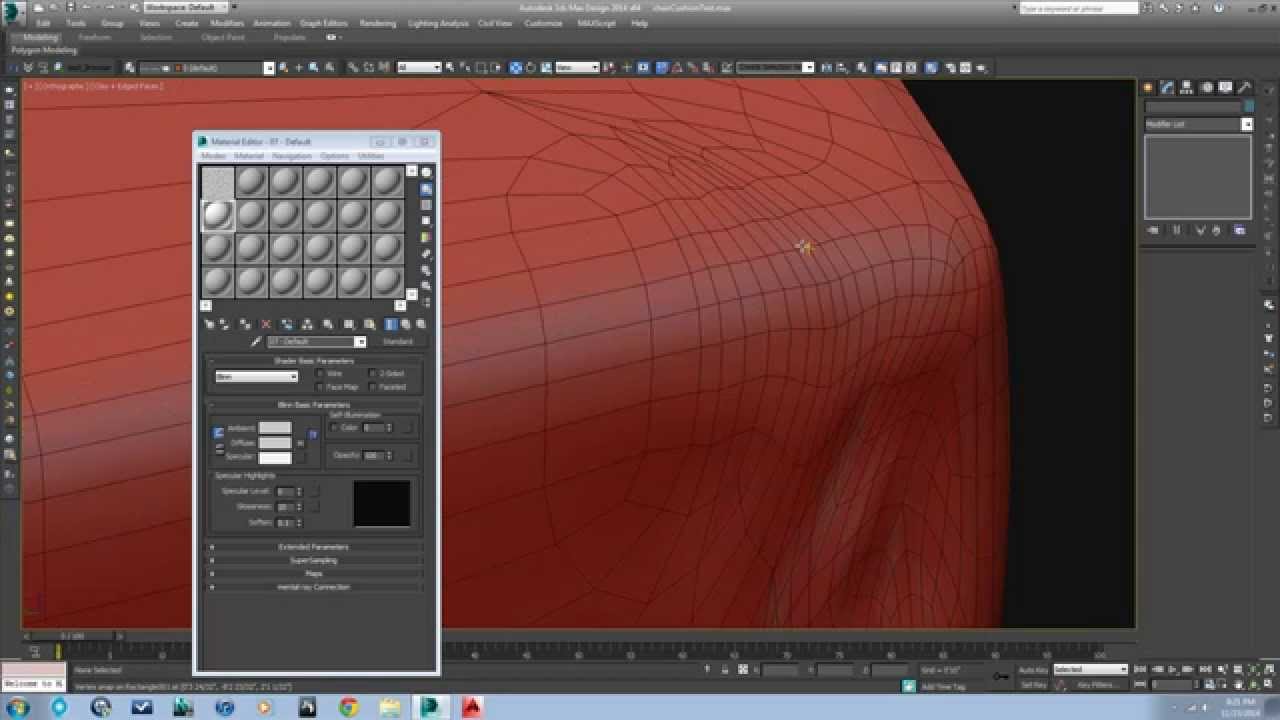The height and width of the screenshot is (720, 1280).
Task: Open the selection filter All dropdown
Action: coord(419,68)
